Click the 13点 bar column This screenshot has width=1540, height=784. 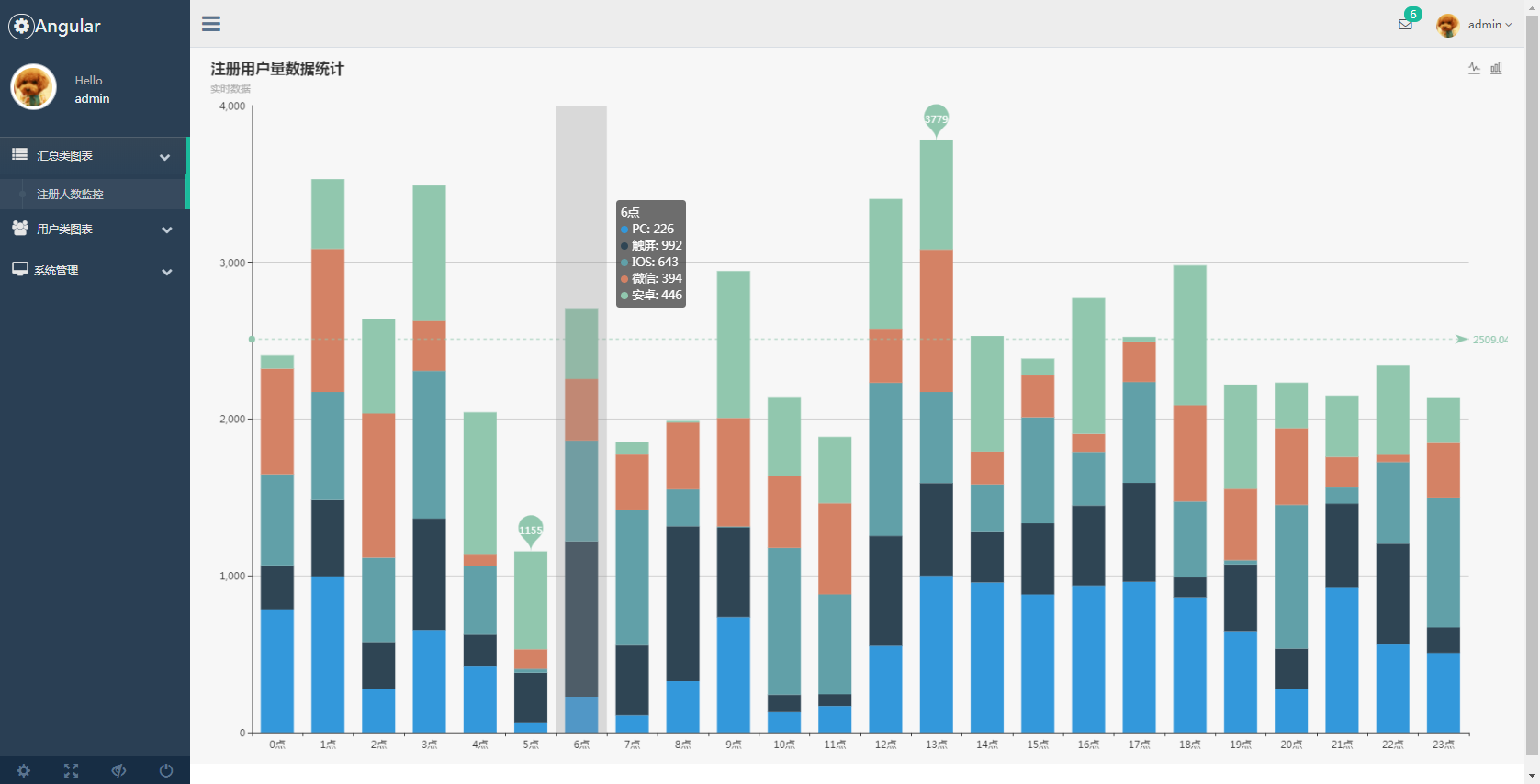coord(936,436)
